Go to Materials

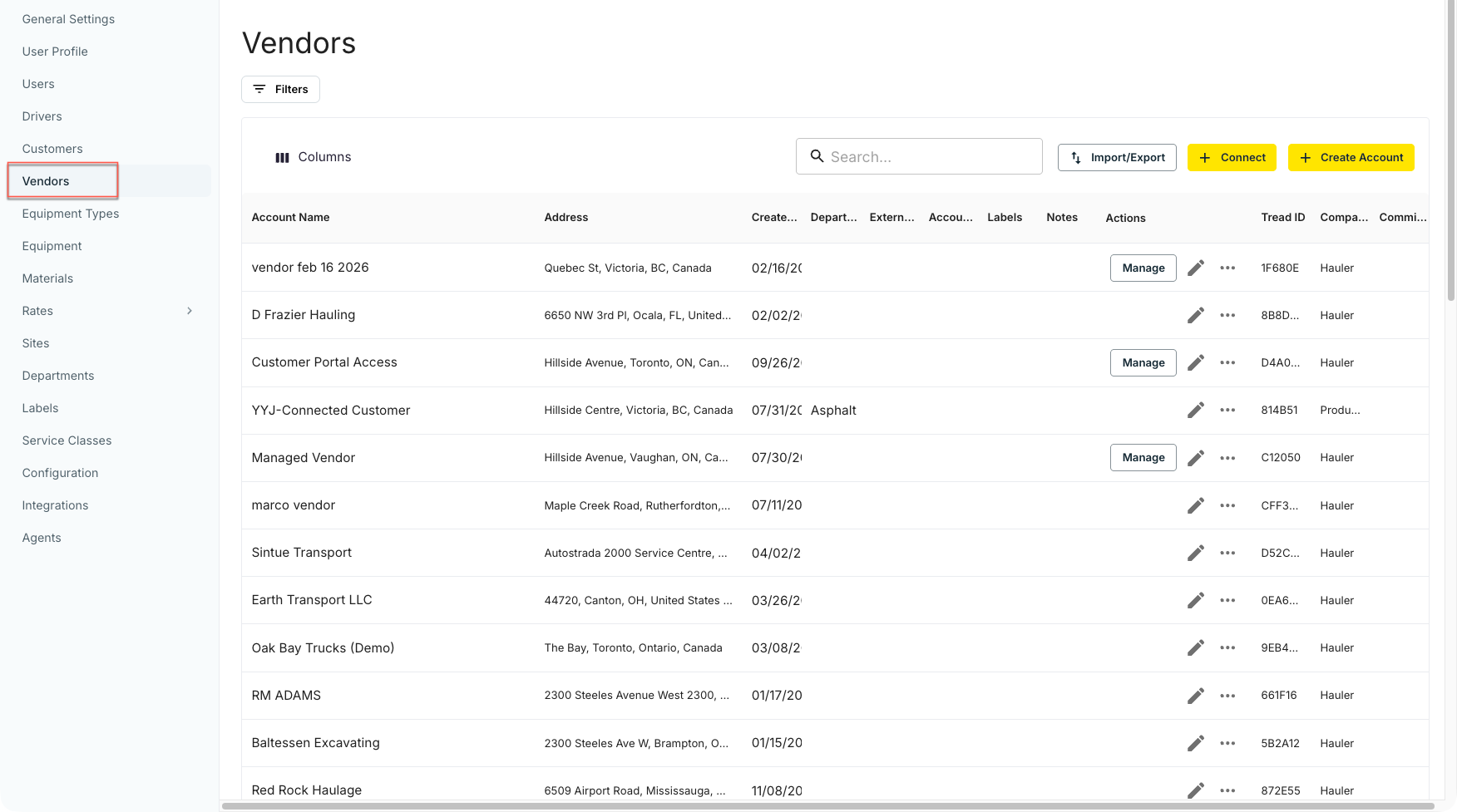[x=47, y=278]
